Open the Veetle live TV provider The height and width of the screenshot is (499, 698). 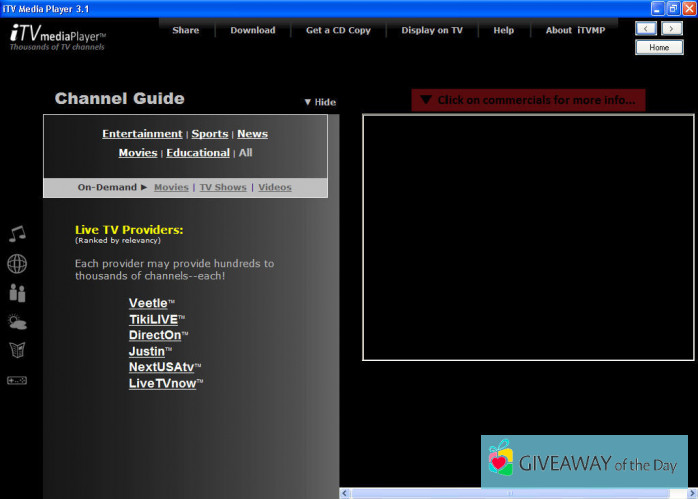(148, 303)
